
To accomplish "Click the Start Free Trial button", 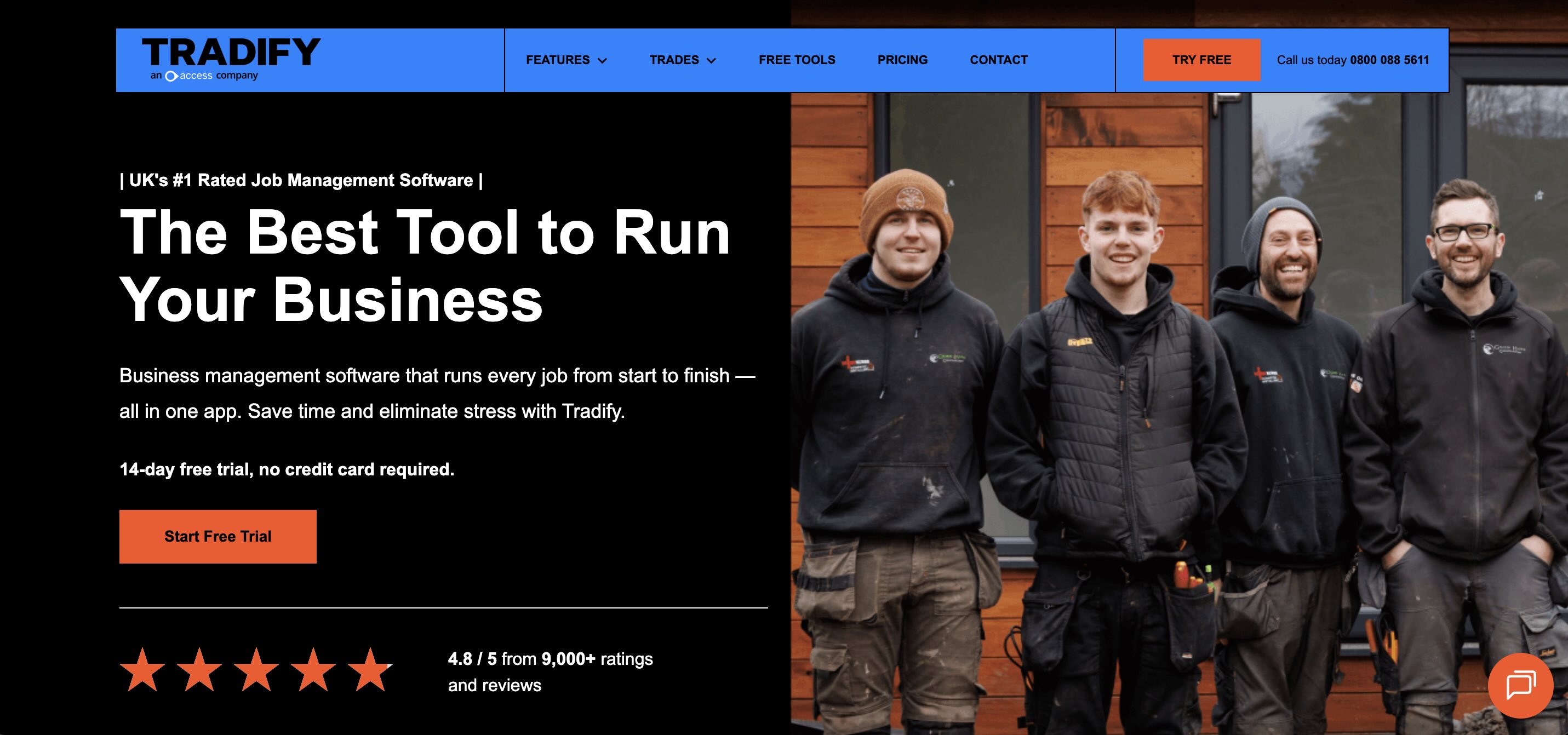I will tap(218, 536).
